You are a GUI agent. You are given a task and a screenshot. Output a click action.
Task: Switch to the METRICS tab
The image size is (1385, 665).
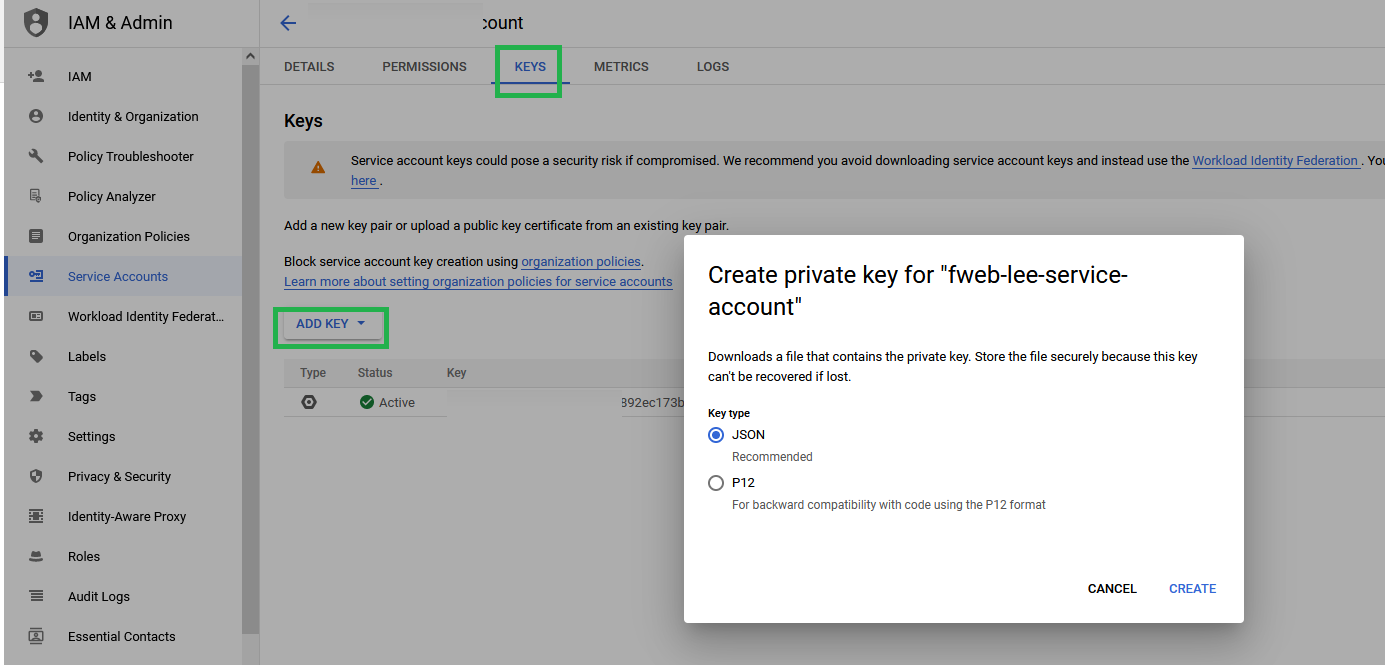[621, 67]
